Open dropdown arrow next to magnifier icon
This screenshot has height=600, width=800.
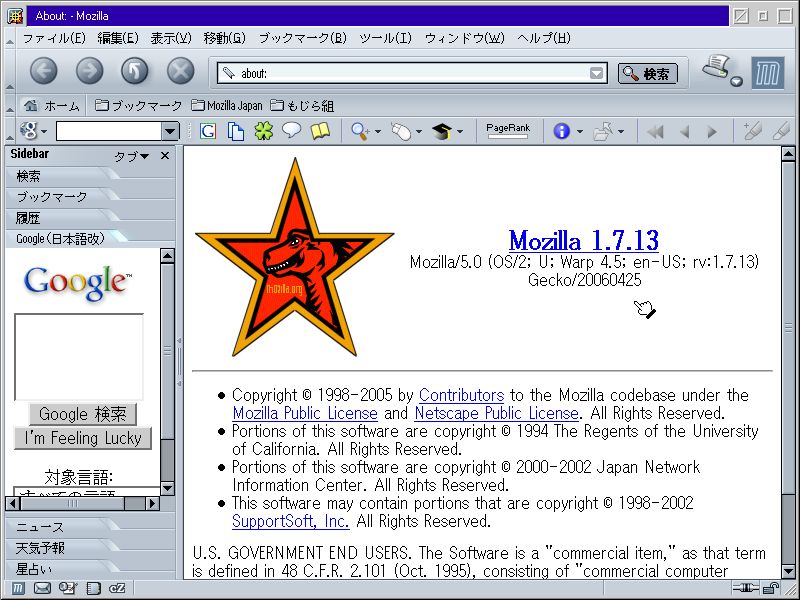[378, 132]
